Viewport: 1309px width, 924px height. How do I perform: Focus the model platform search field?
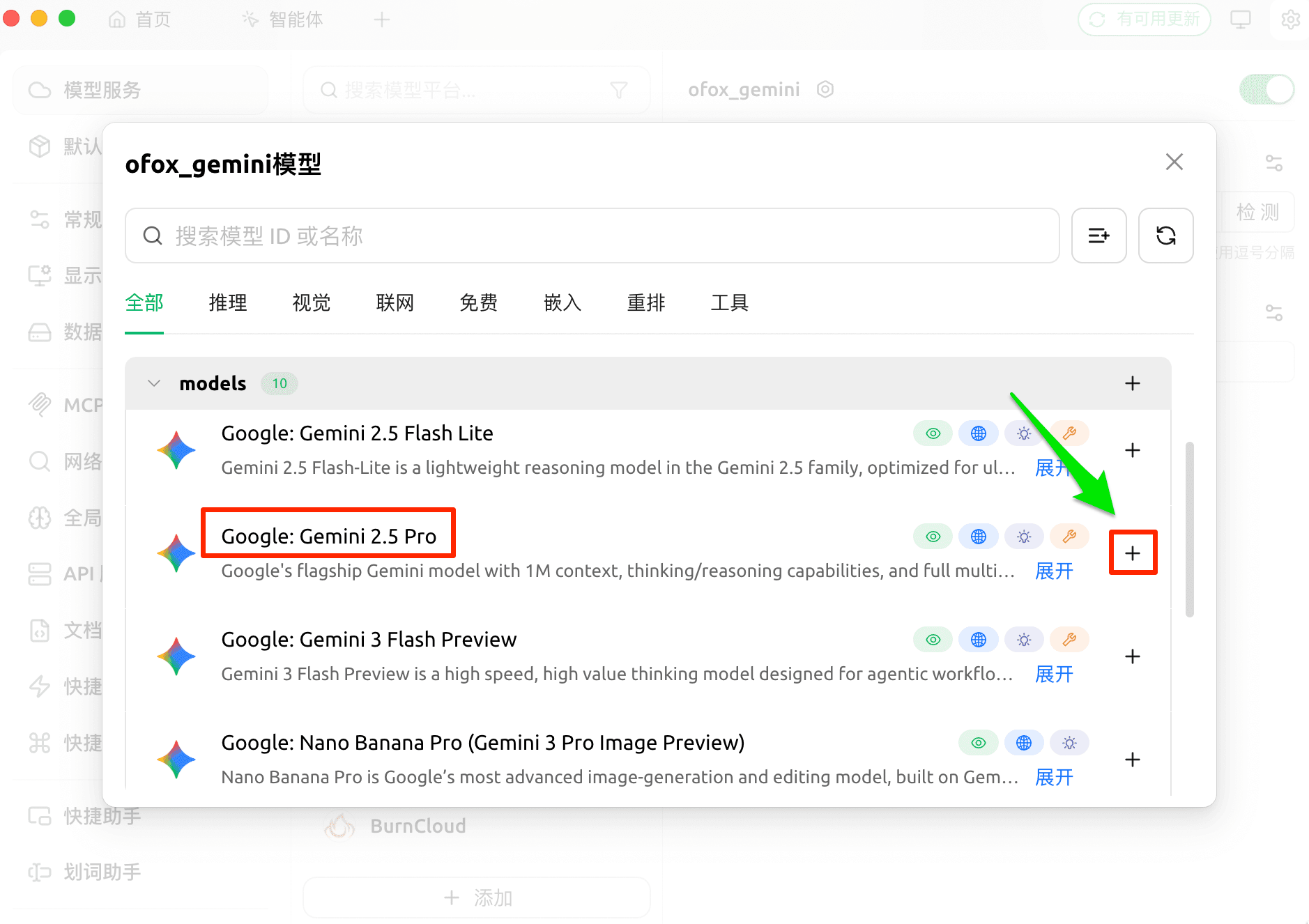(477, 90)
